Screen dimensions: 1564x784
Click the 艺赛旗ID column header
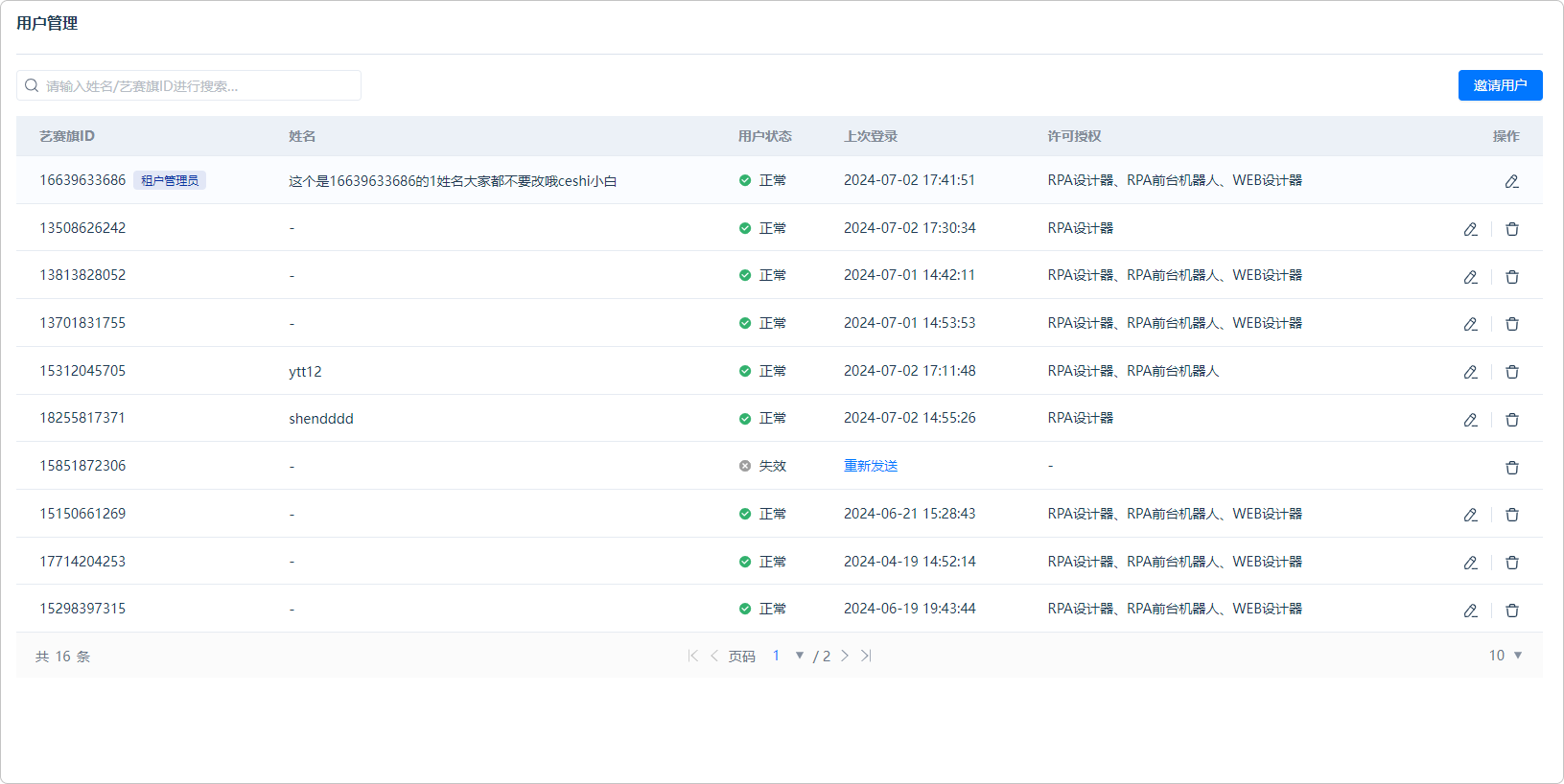pyautogui.click(x=67, y=136)
